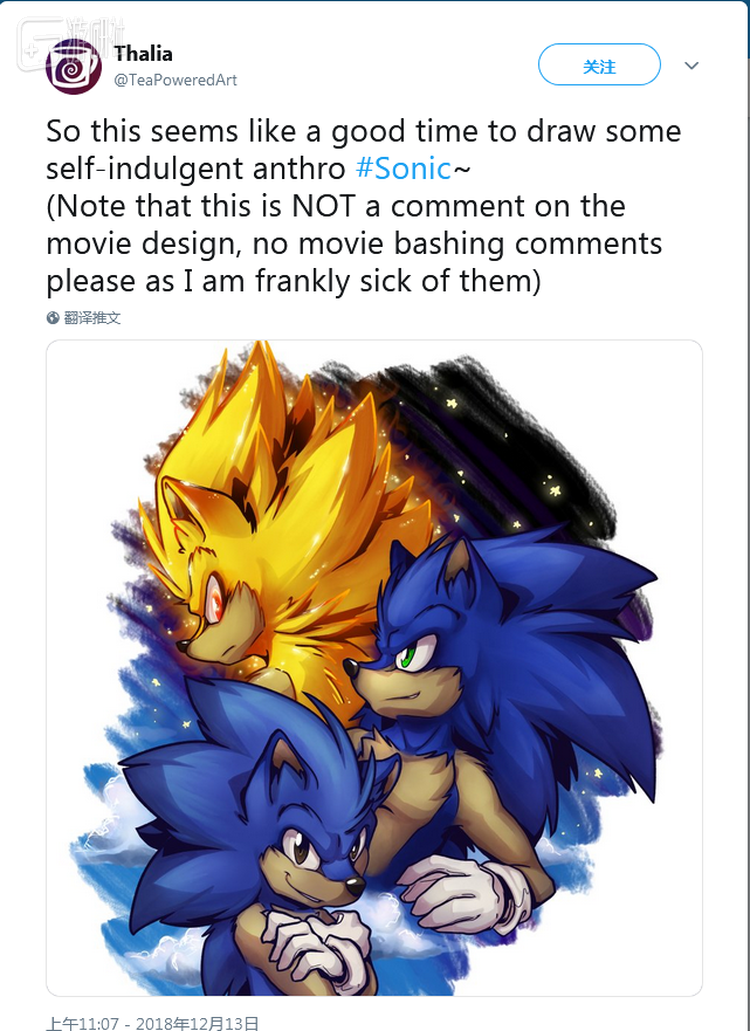Expand the tweet options chevron menu
The image size is (750, 1031).
(x=692, y=66)
